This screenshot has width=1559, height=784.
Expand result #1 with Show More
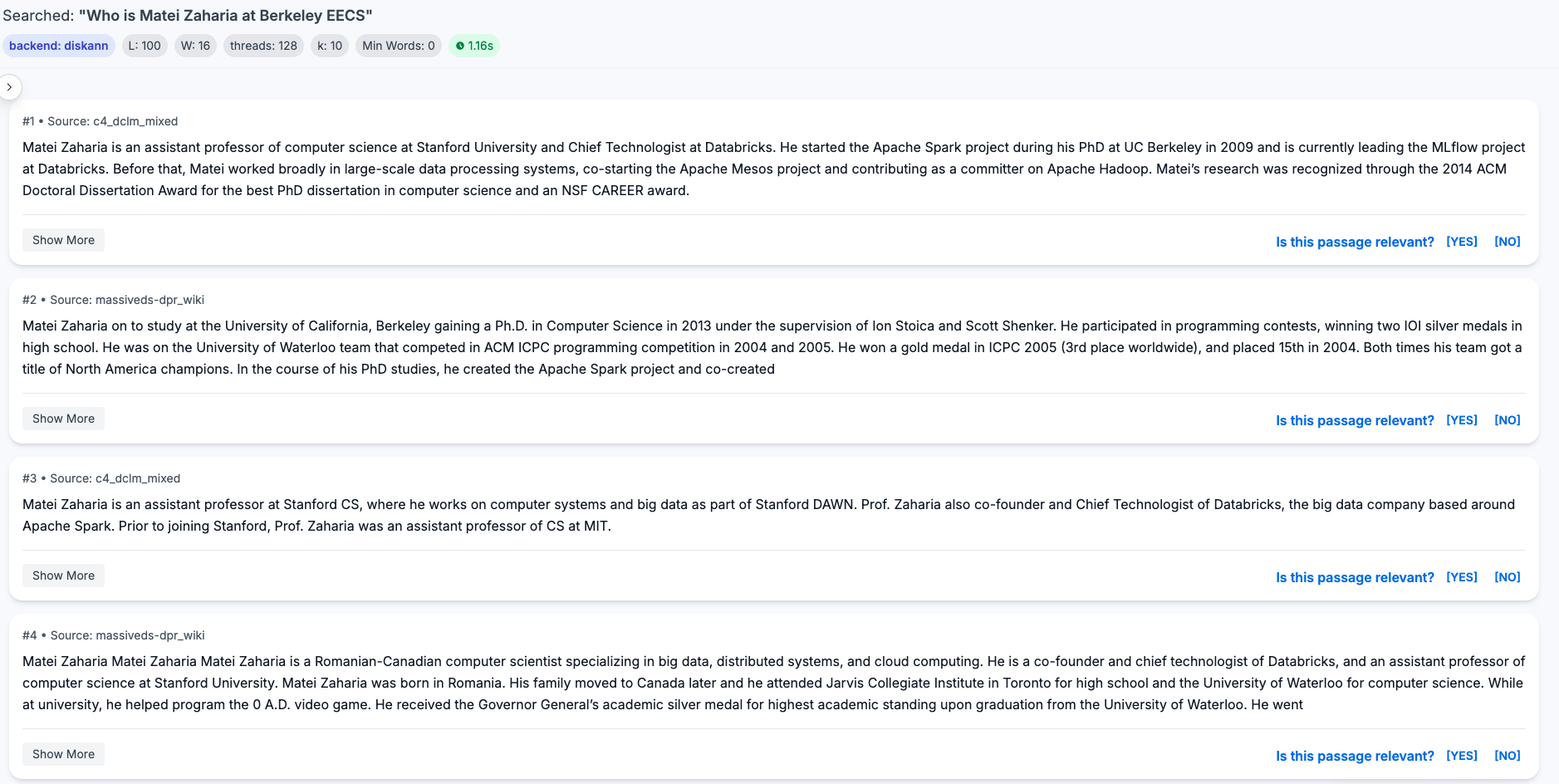pos(63,240)
